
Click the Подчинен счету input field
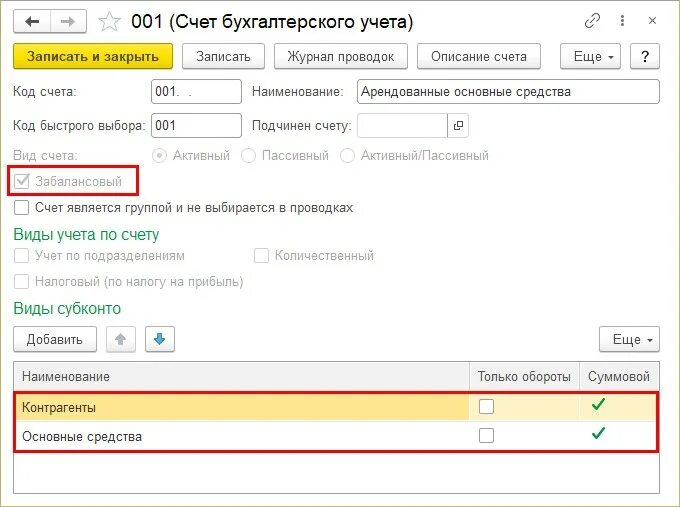coord(402,125)
